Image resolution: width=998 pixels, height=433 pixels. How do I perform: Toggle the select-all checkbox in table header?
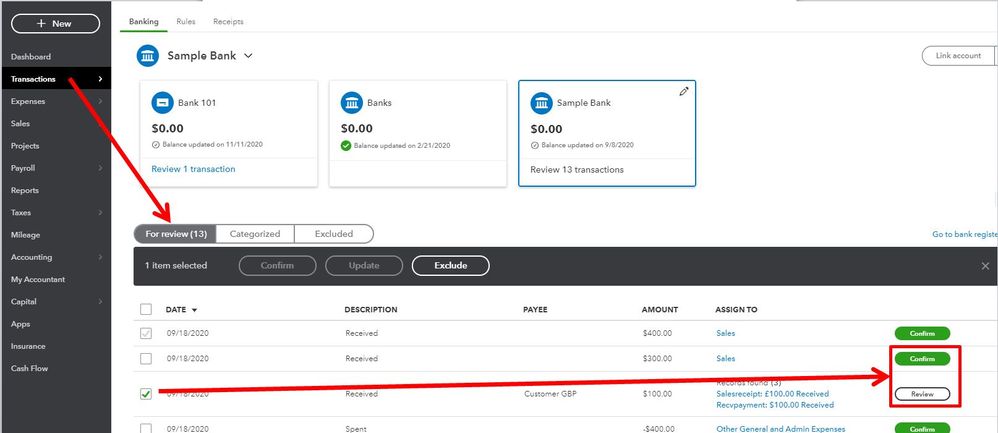click(x=146, y=309)
